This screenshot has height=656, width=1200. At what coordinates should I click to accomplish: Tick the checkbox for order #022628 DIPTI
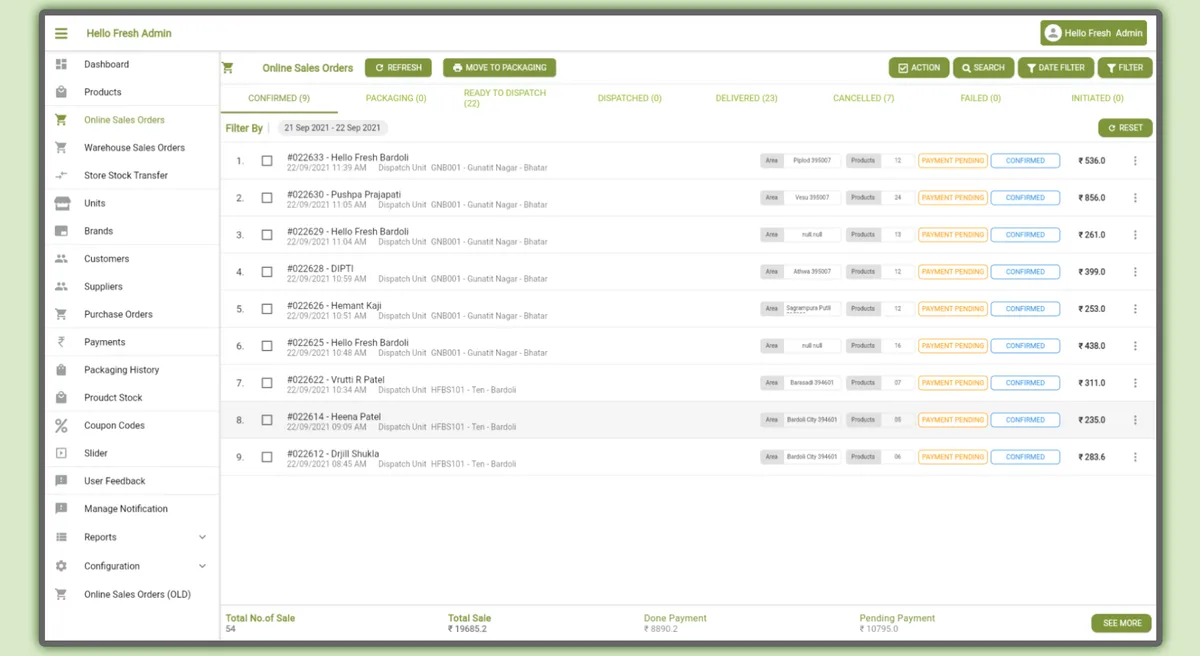click(x=267, y=272)
